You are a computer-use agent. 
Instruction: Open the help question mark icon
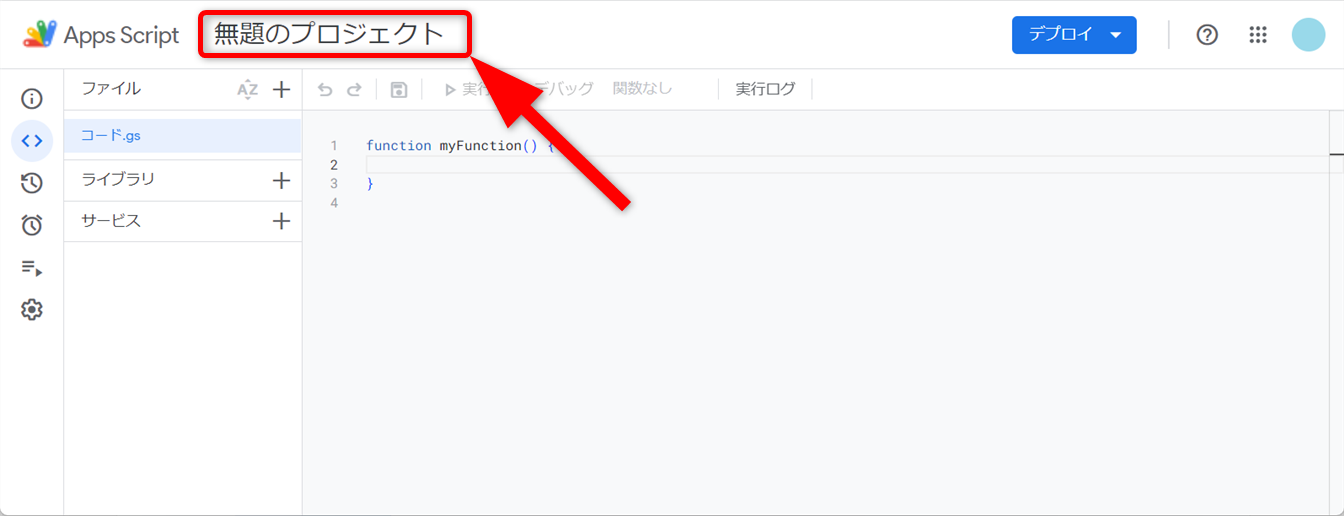[x=1207, y=35]
